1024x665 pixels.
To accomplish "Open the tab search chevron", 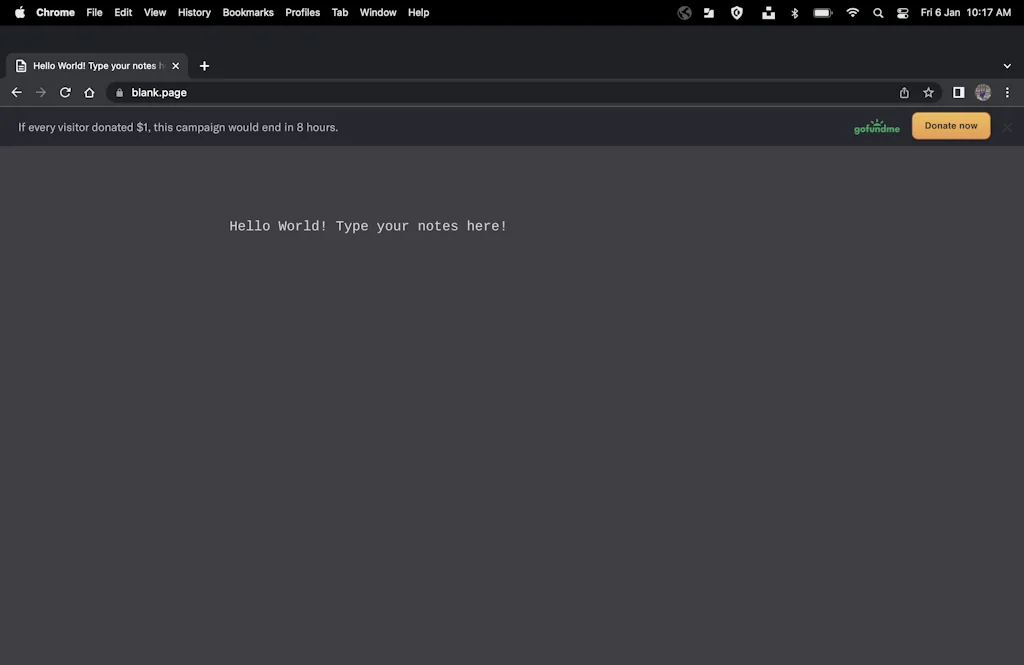I will coord(1007,65).
